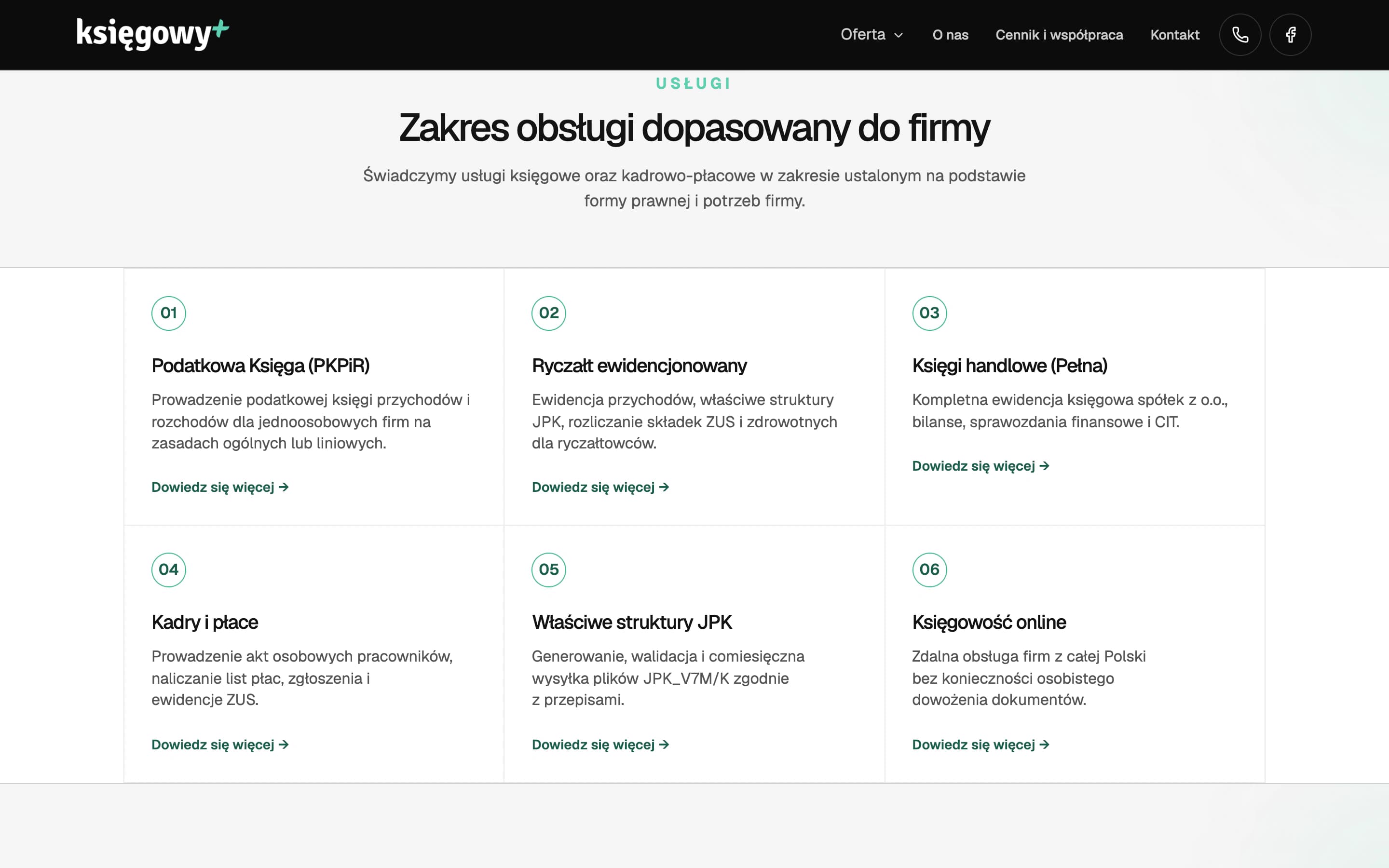Select the Ryczałt ewidencjonowany heading

pyautogui.click(x=639, y=366)
